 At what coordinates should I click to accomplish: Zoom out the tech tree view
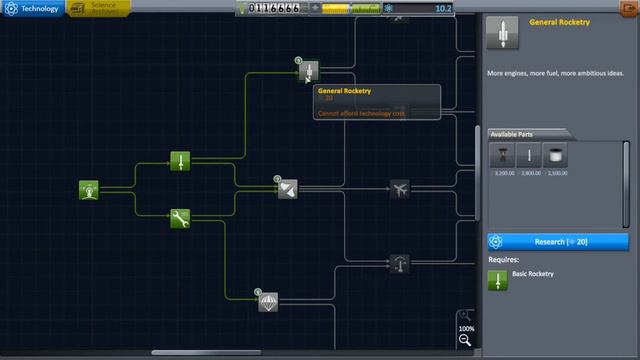point(465,340)
